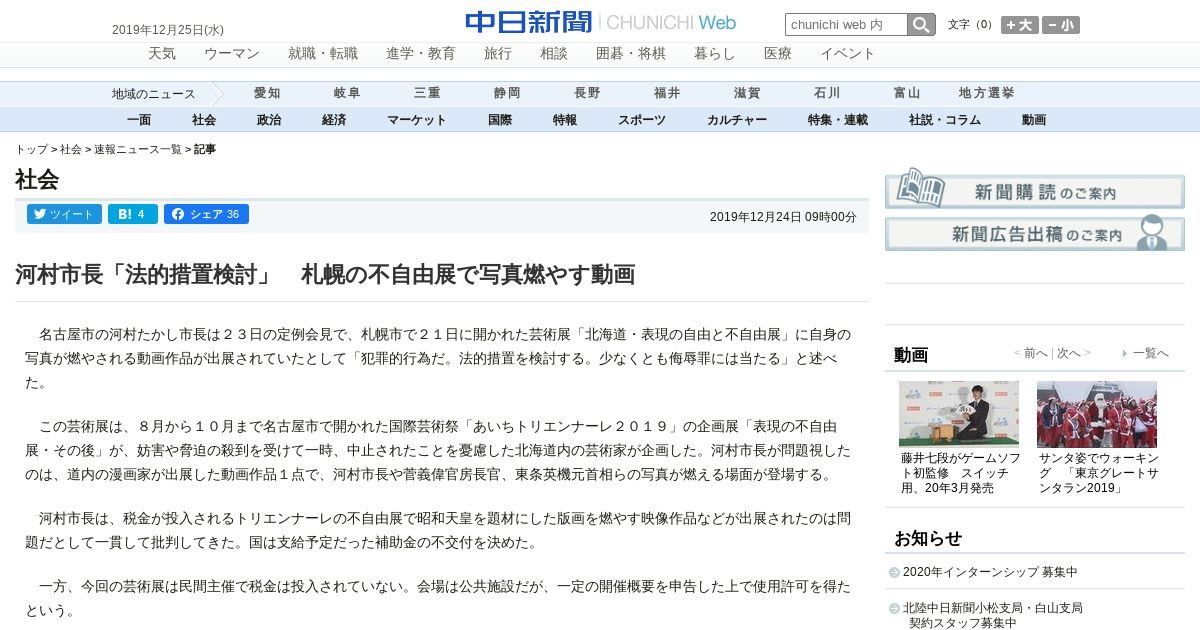Open Santa walking video thumbnail
Screen dimensions: 1200x630
(x=1097, y=413)
